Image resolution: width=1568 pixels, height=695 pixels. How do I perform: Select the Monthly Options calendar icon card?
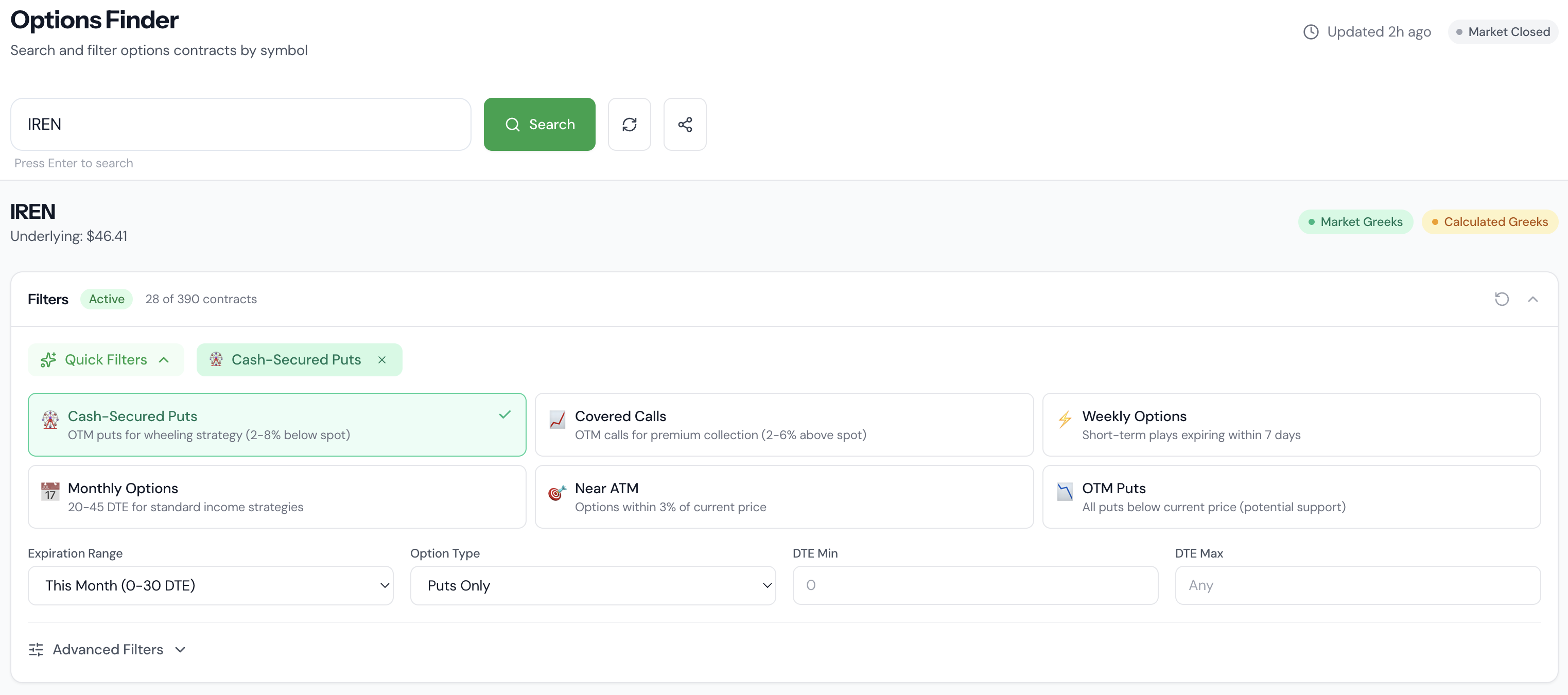[276, 496]
